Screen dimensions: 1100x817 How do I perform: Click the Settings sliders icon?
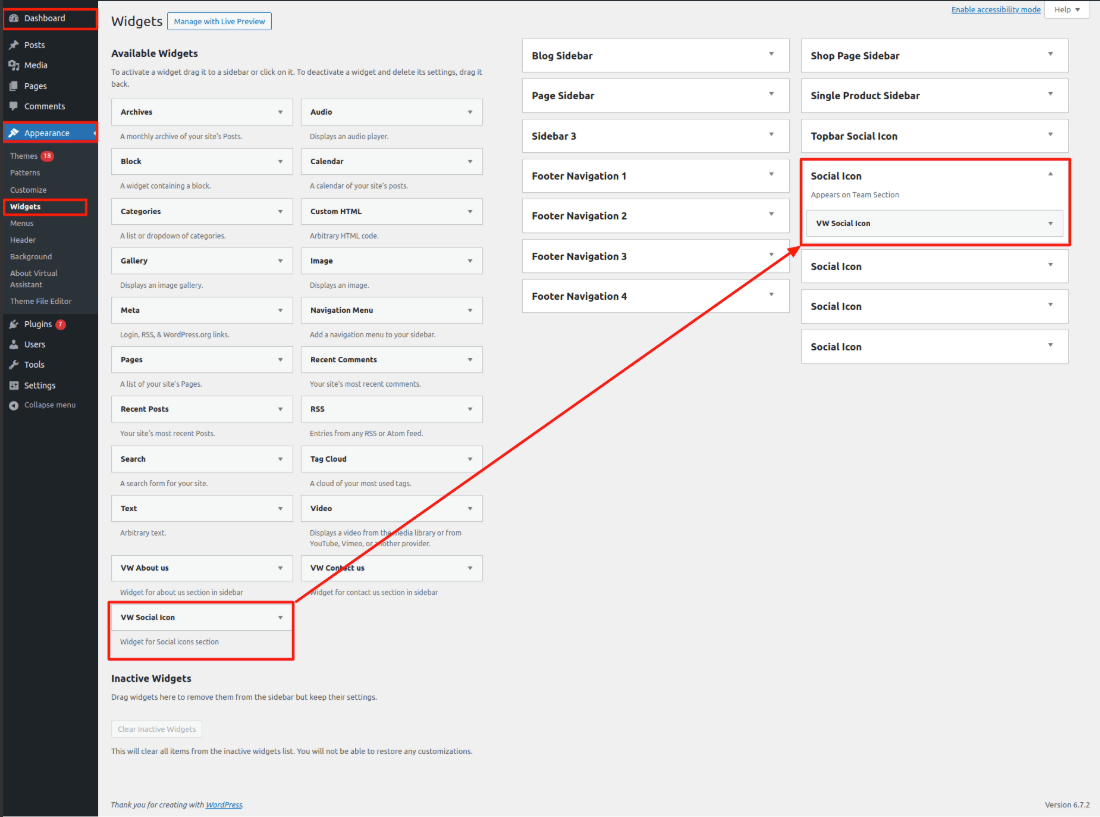coord(13,385)
